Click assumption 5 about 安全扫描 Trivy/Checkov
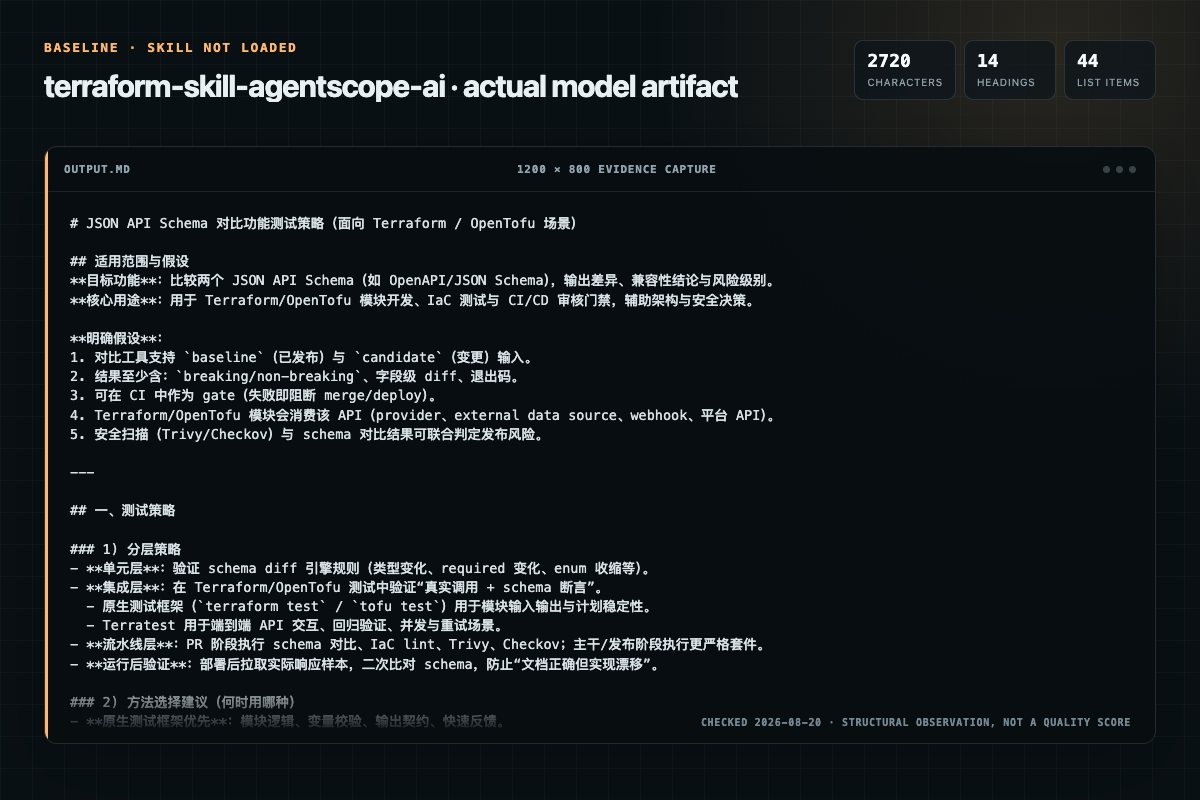The width and height of the screenshot is (1200, 800). (307, 434)
